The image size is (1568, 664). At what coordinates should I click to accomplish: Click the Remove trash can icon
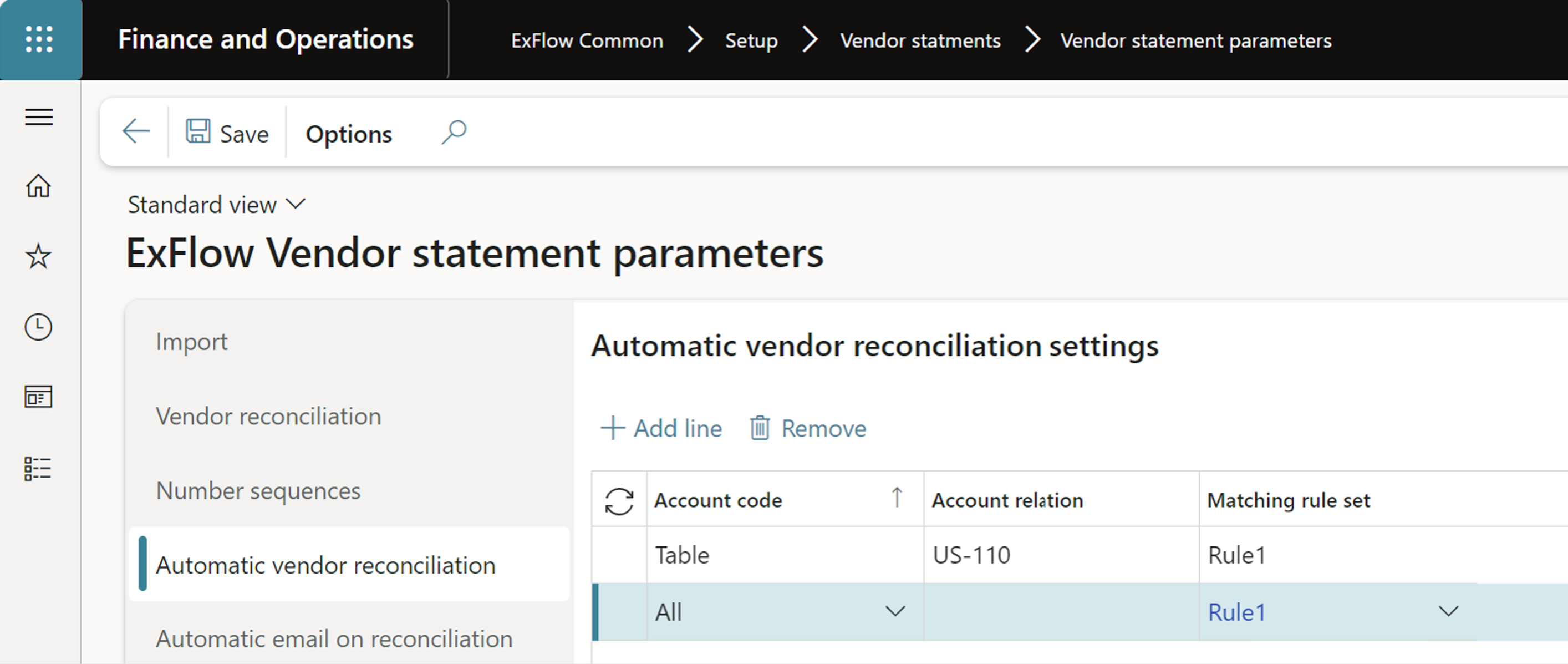click(x=760, y=428)
